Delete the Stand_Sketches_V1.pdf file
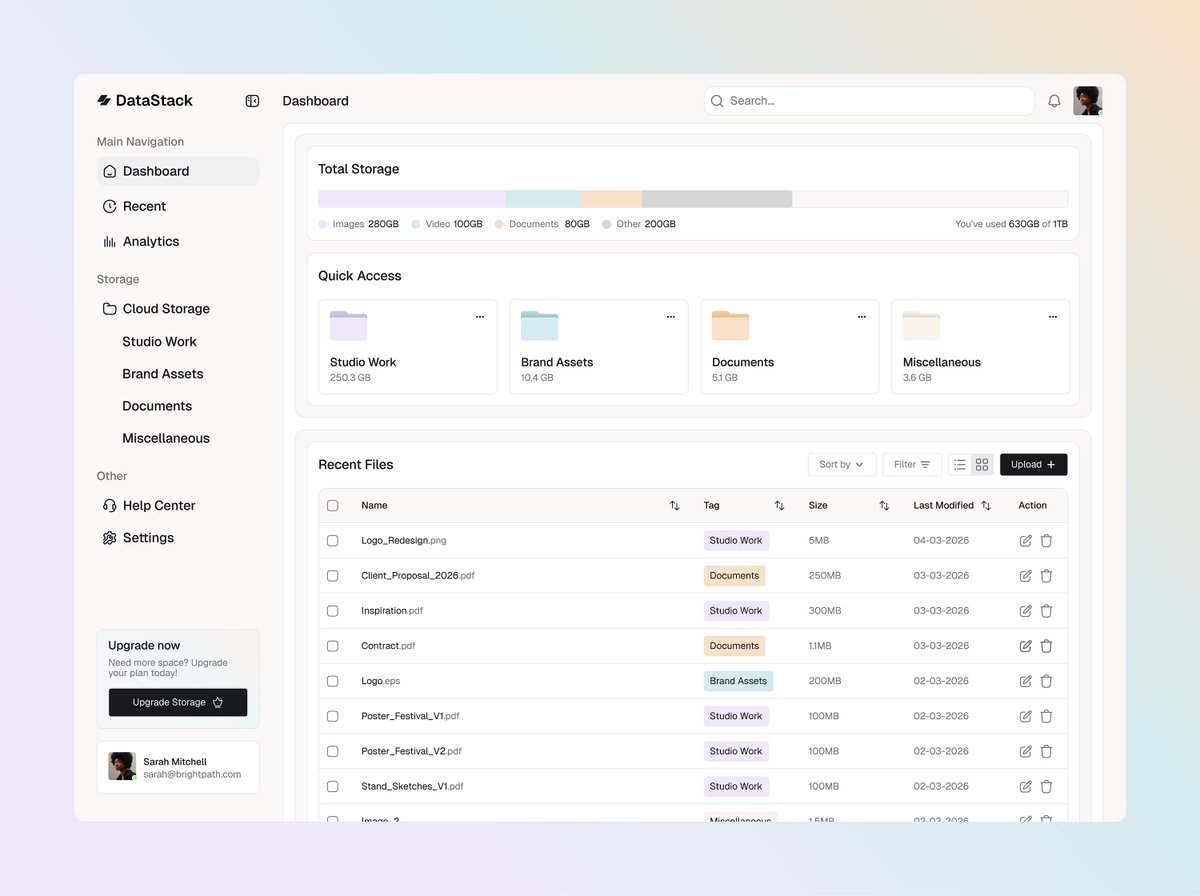The width and height of the screenshot is (1200, 896). [x=1046, y=786]
